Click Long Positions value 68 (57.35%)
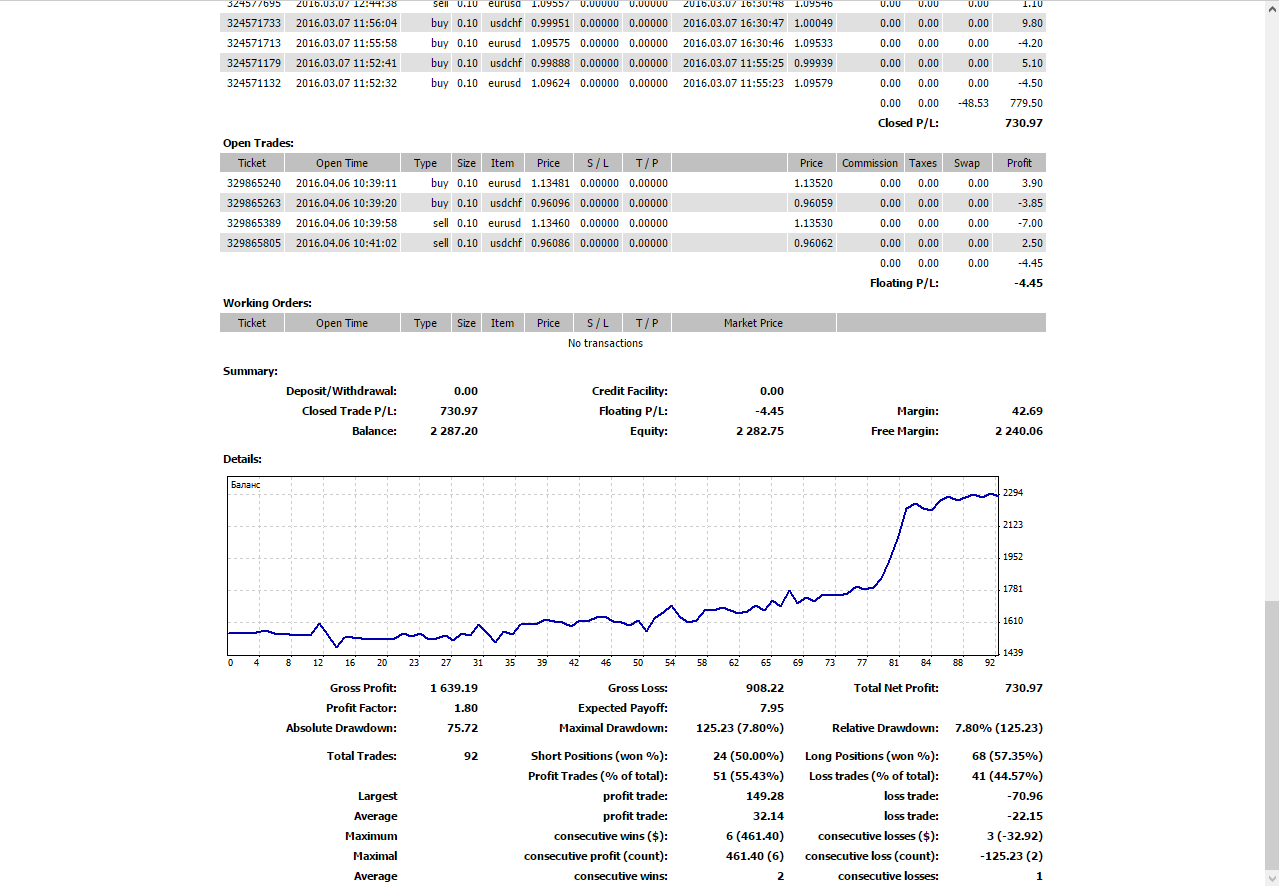 pyautogui.click(x=1008, y=756)
